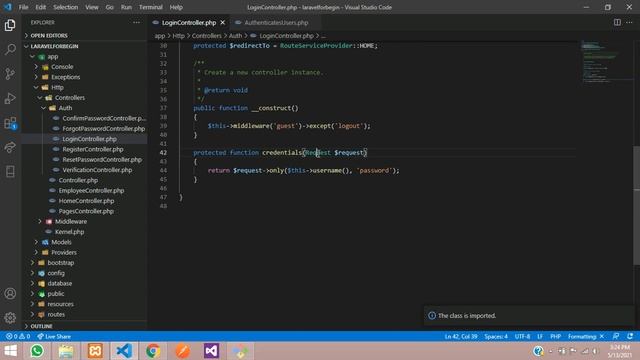This screenshot has width=640, height=360.
Task: Click UTF-8 encoding in status bar
Action: pyautogui.click(x=522, y=336)
